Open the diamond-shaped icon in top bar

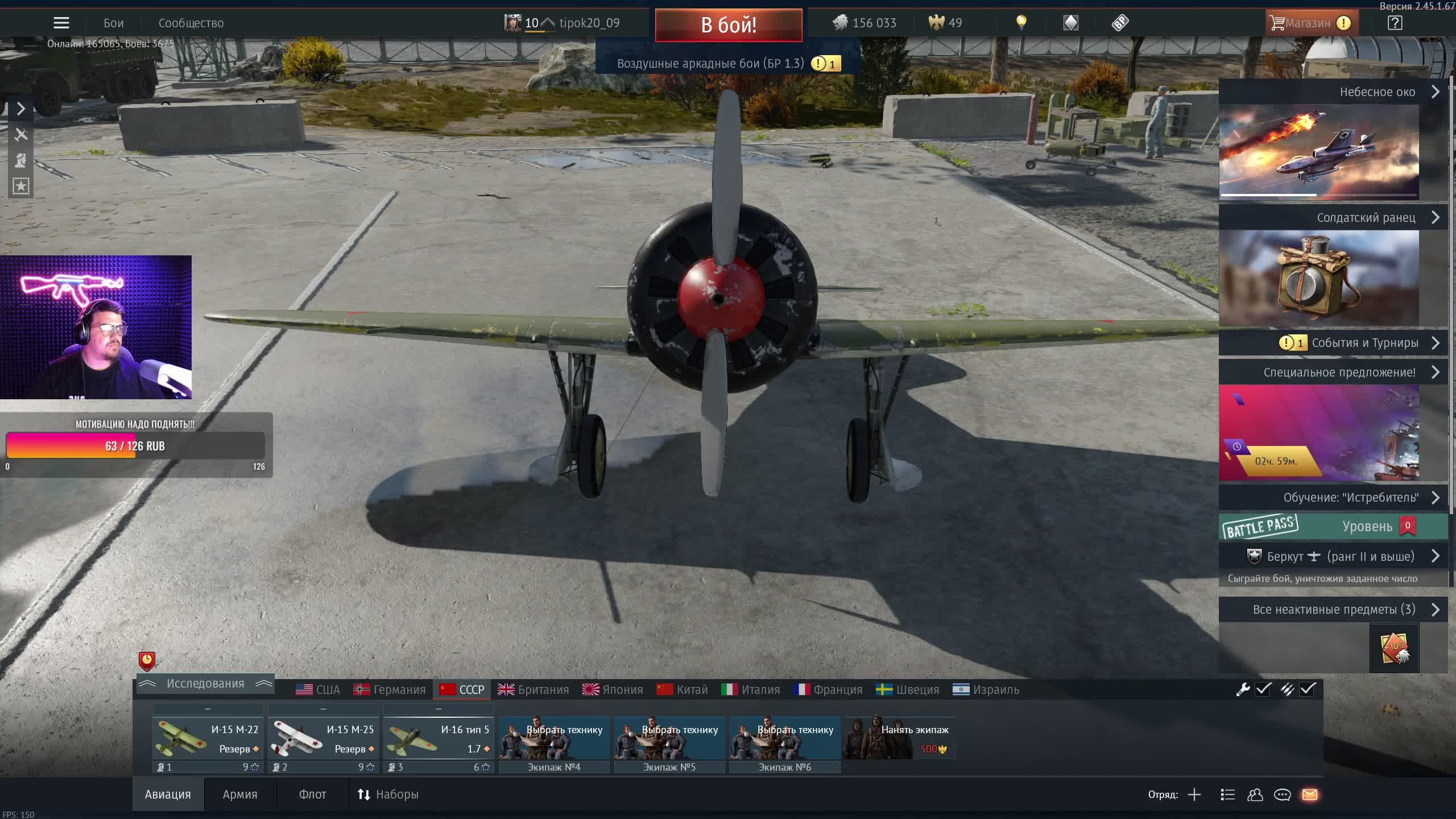1070,23
